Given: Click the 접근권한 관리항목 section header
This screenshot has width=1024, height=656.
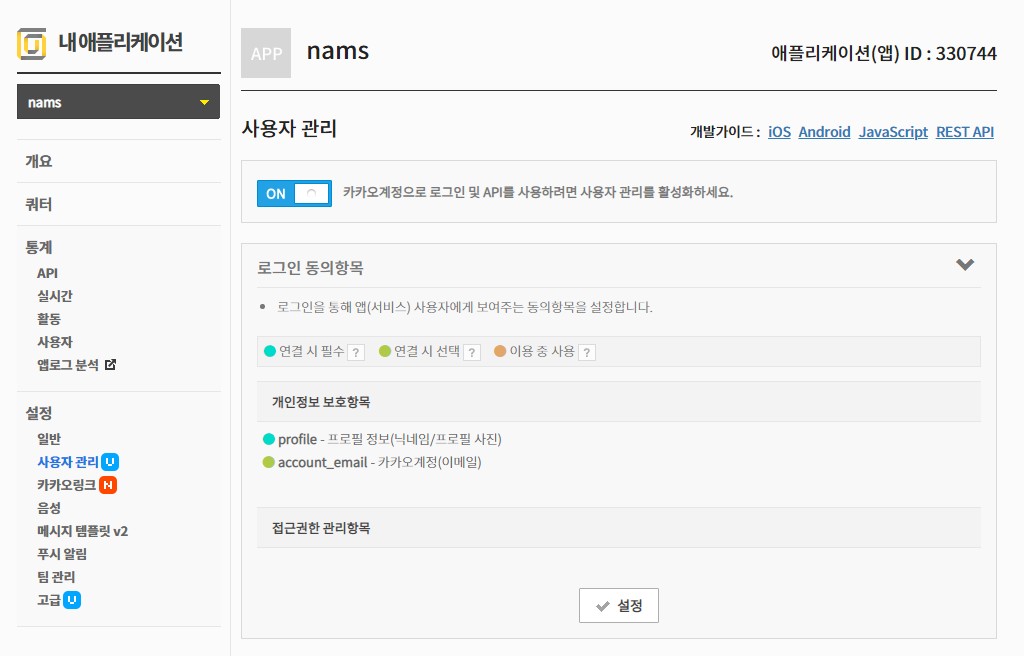Looking at the screenshot, I should point(618,527).
